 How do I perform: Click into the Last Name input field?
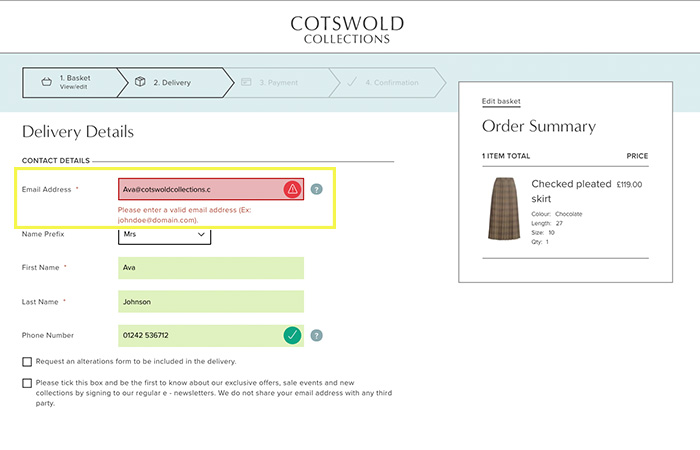pos(210,301)
